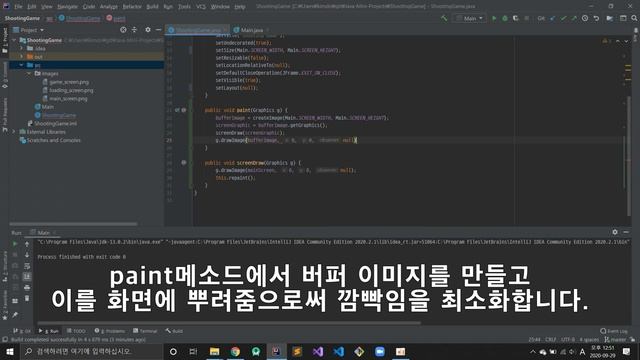This screenshot has width=640, height=360.
Task: Open the TODO tool window button
Action: tap(76, 331)
